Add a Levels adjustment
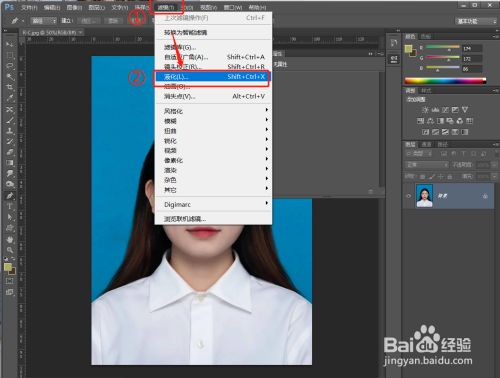500x378 pixels. [x=435, y=110]
